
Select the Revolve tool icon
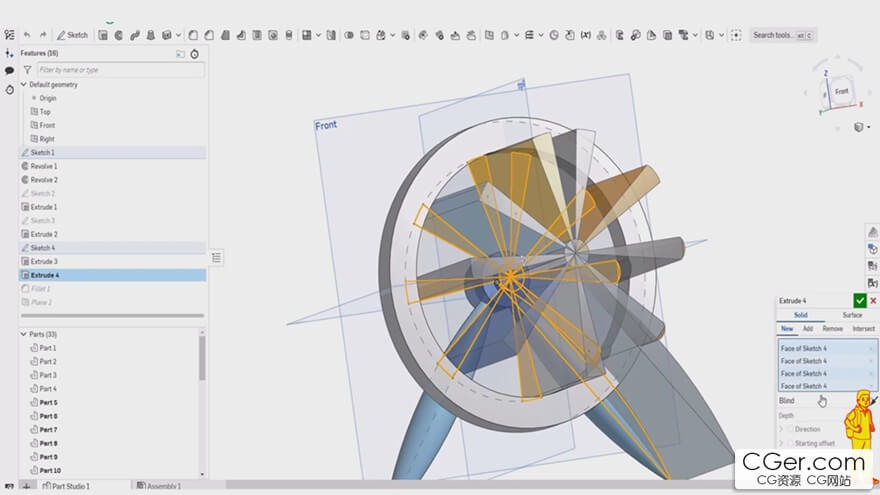click(x=118, y=35)
